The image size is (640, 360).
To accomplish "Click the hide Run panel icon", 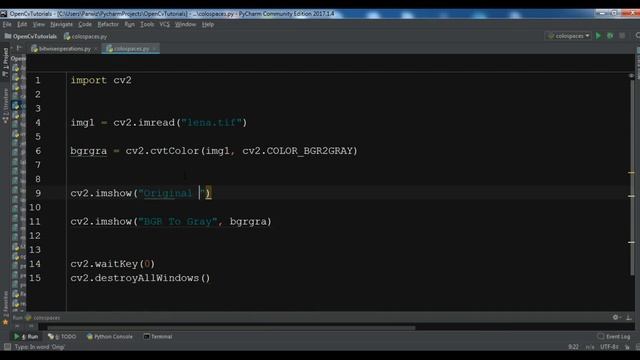I will [x=629, y=317].
